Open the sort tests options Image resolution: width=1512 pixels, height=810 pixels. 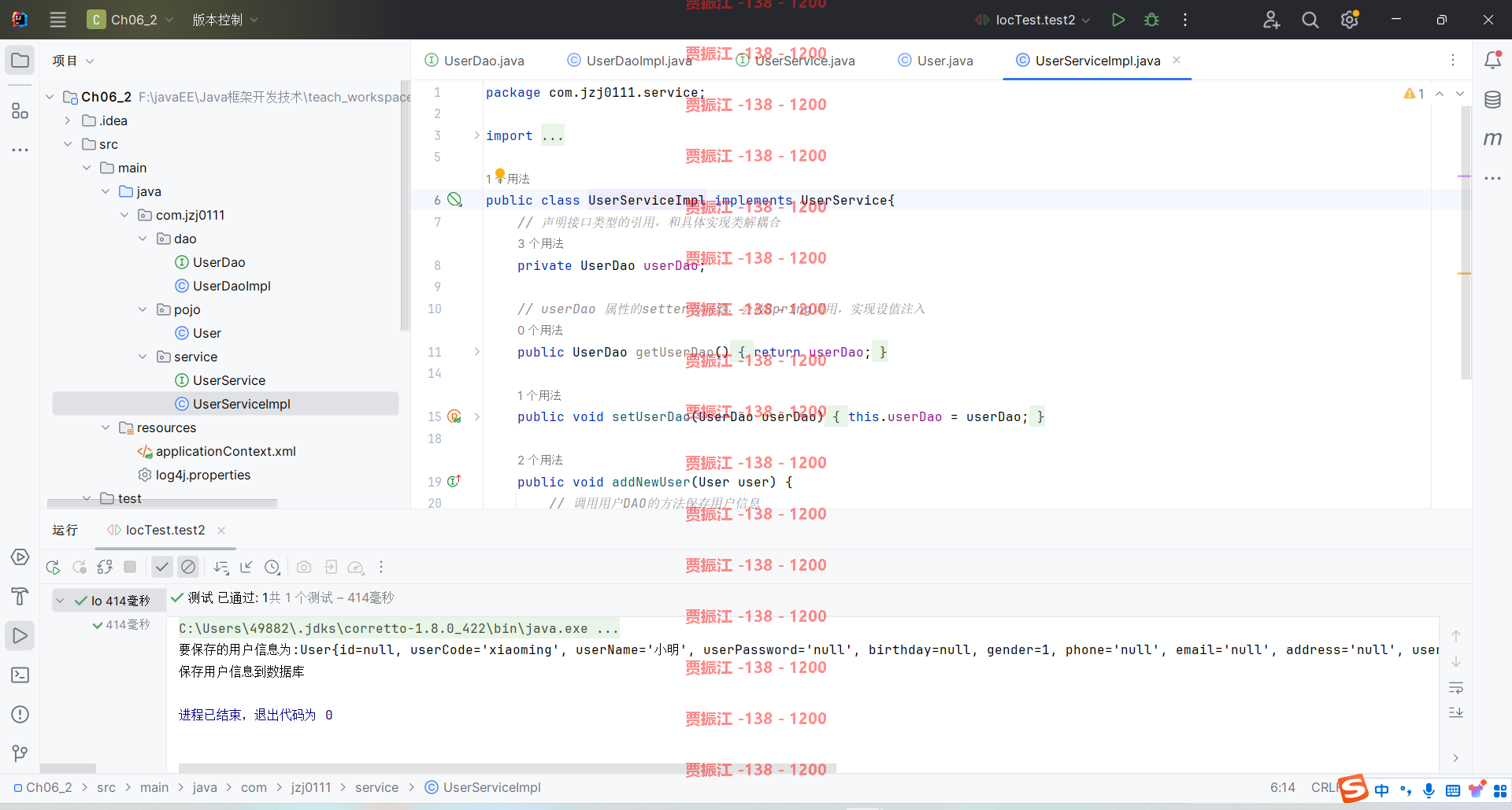tap(221, 567)
